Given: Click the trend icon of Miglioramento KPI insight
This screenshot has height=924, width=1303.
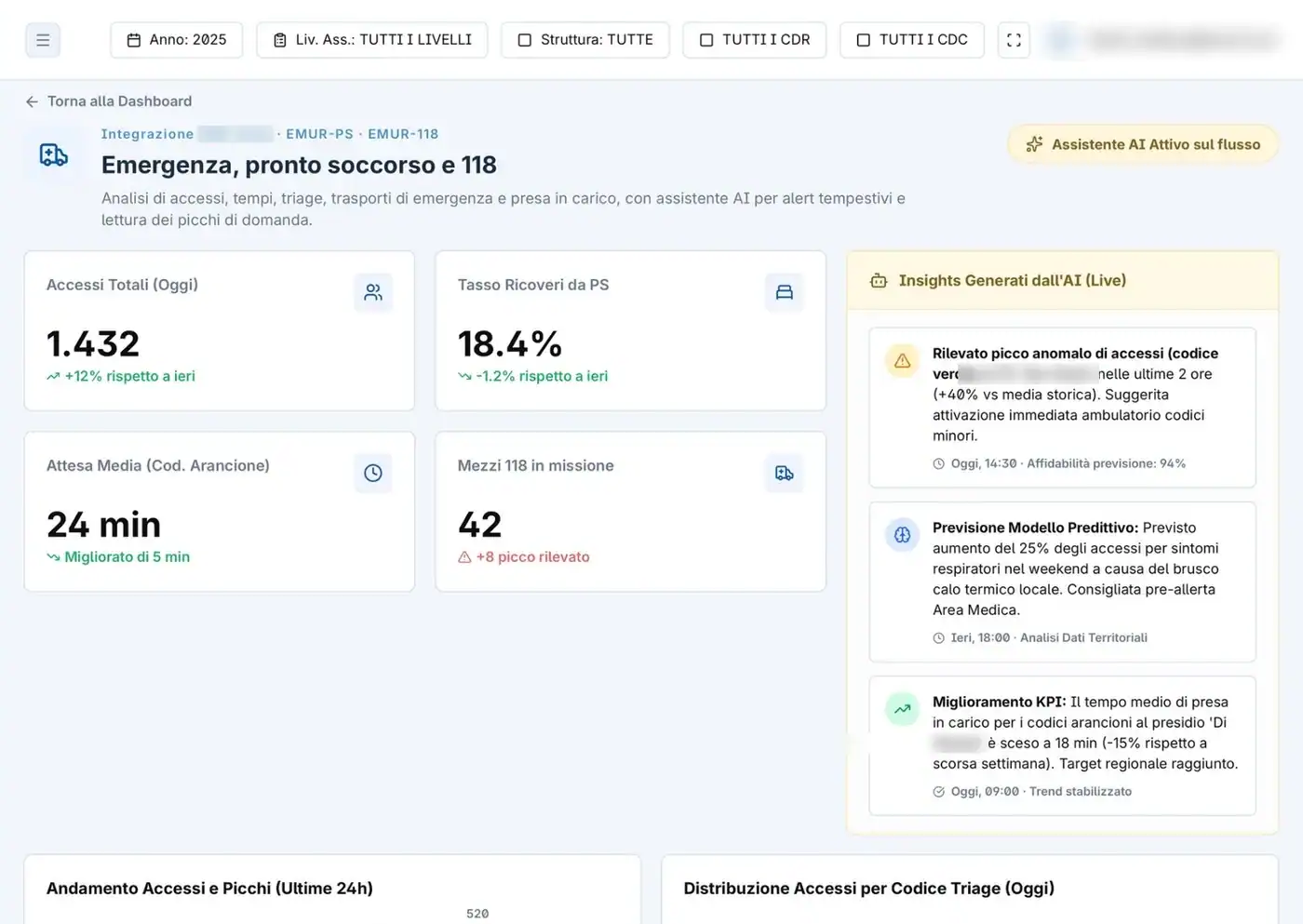Looking at the screenshot, I should [902, 709].
